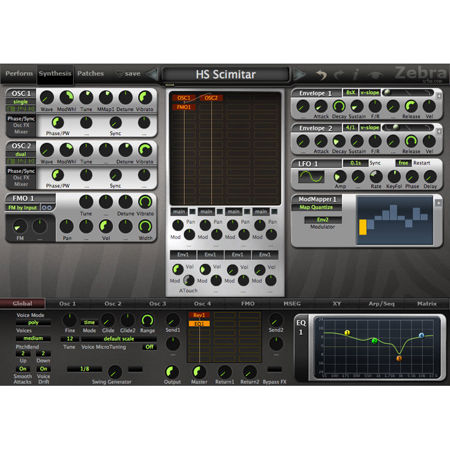Click the LFO 1 sine waveform display

pyautogui.click(x=311, y=176)
